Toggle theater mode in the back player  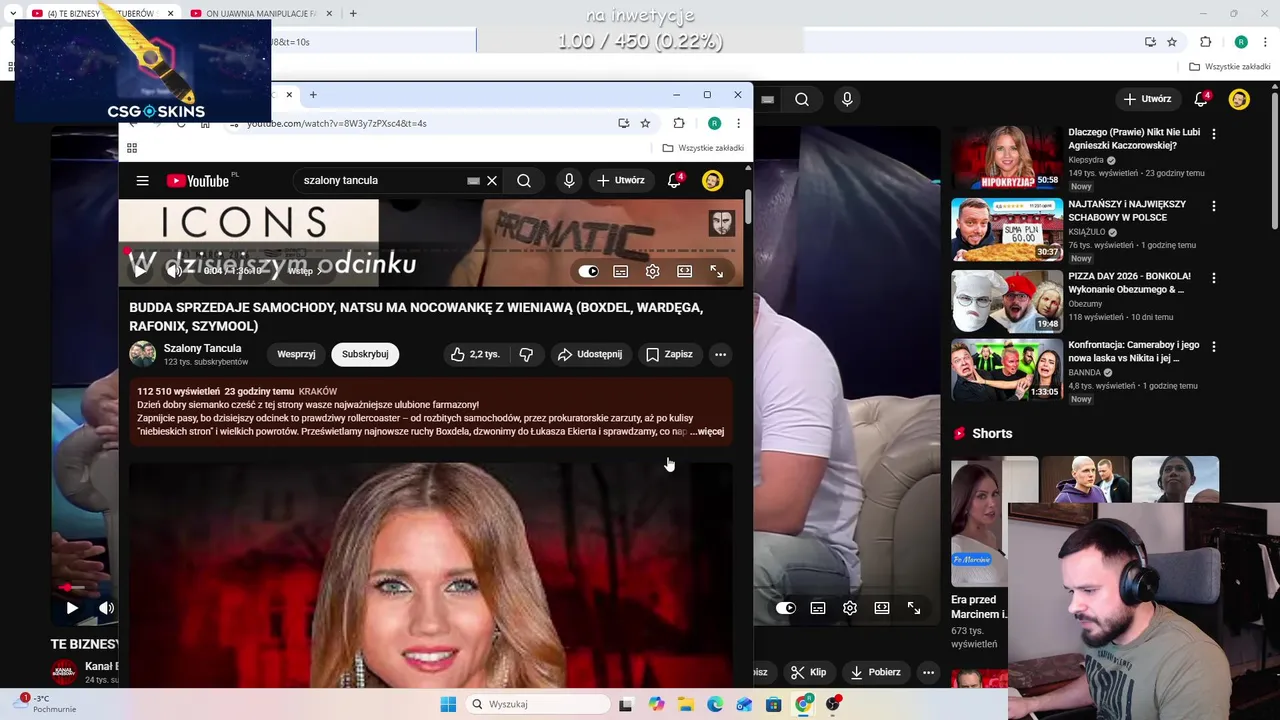click(x=882, y=608)
